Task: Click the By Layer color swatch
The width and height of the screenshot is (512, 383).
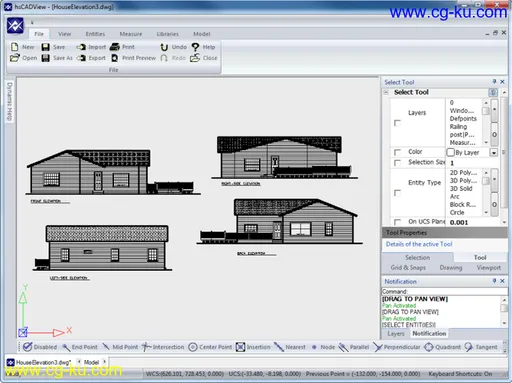Action: tap(450, 152)
